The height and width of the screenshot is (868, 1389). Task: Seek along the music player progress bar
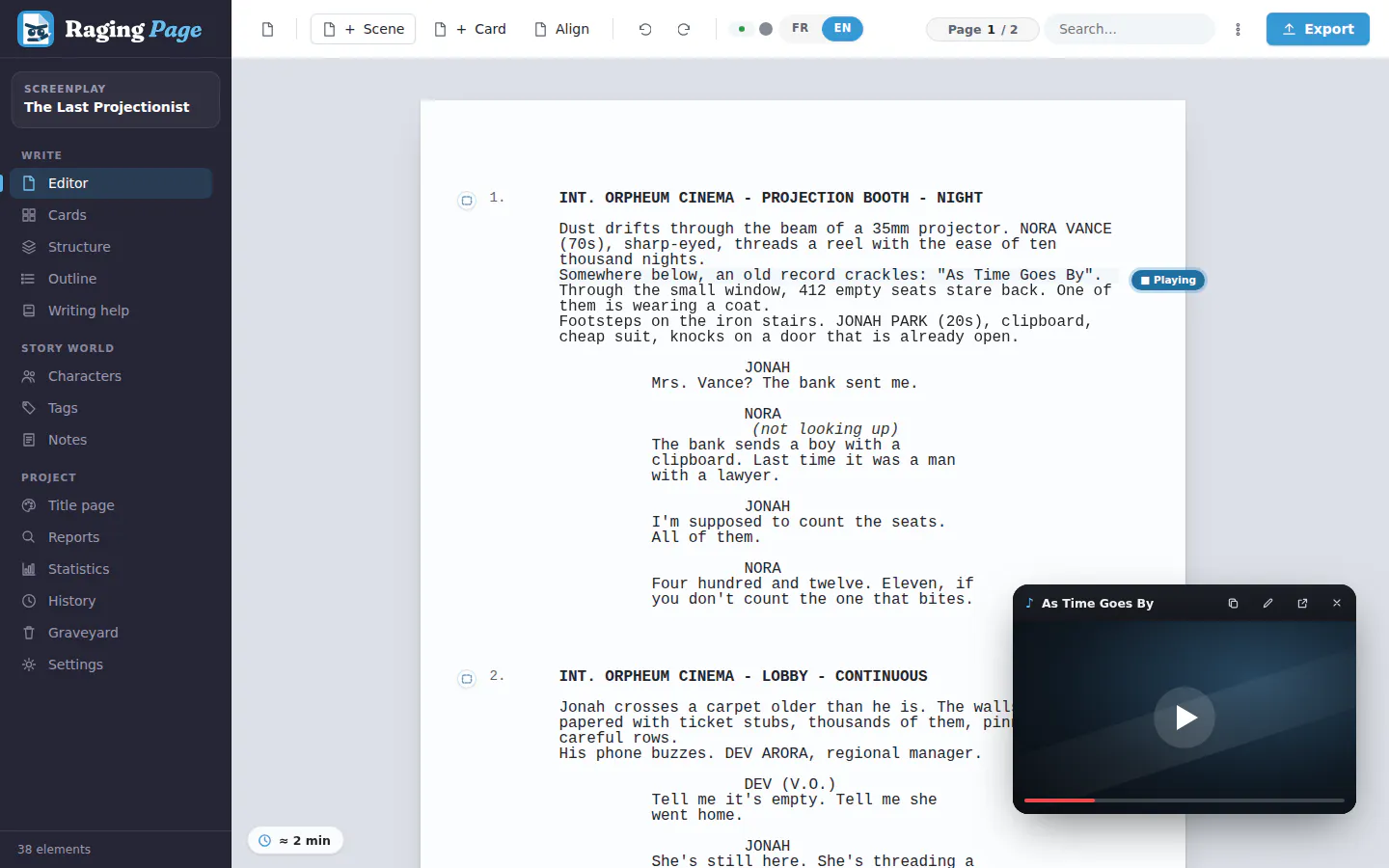click(1185, 800)
